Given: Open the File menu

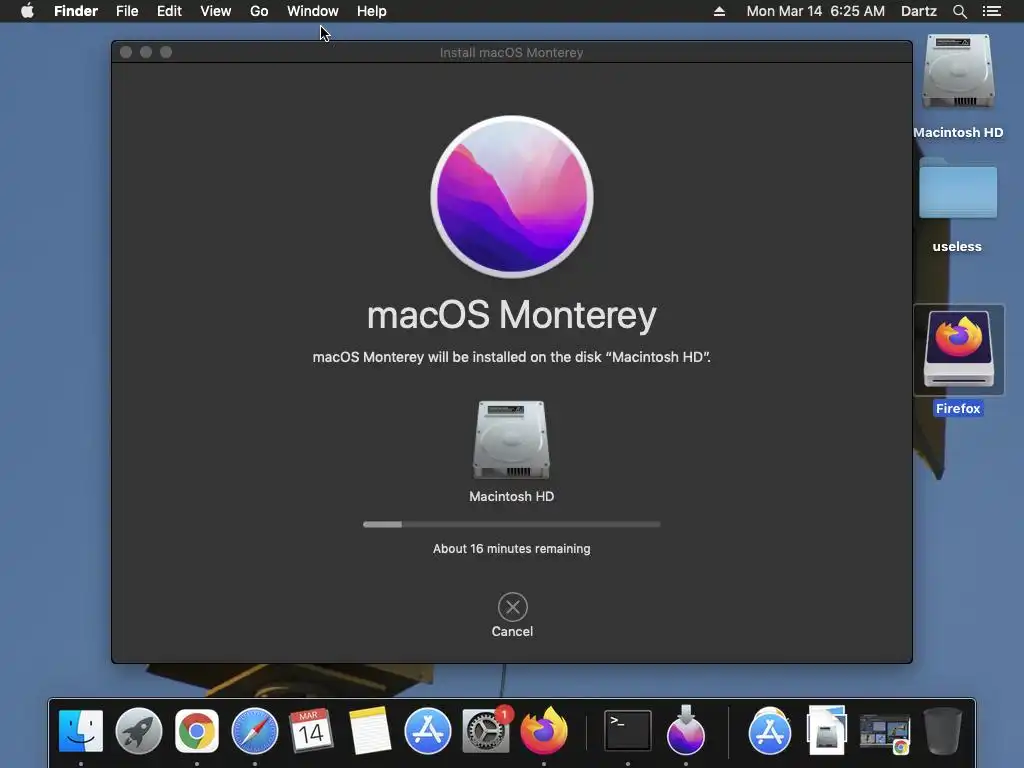Looking at the screenshot, I should [127, 11].
